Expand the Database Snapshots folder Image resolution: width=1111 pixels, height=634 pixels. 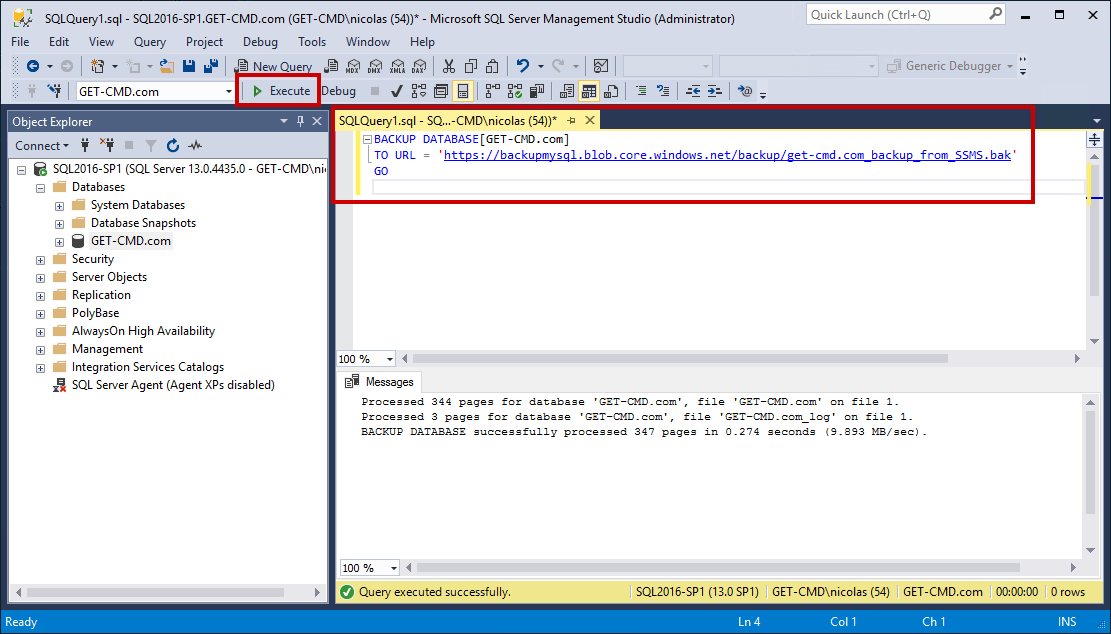[x=60, y=224]
